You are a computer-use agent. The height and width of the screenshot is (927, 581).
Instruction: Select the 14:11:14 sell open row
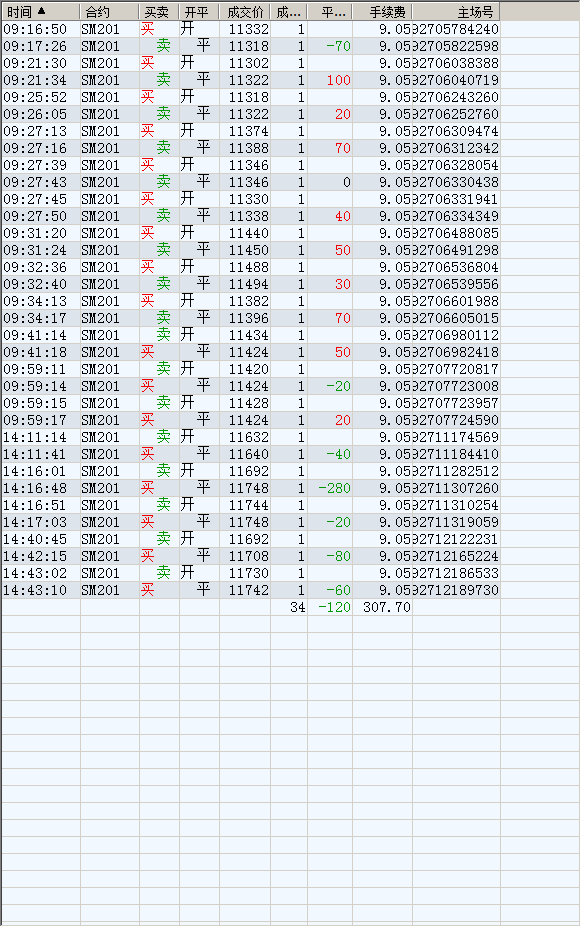pyautogui.click(x=251, y=437)
